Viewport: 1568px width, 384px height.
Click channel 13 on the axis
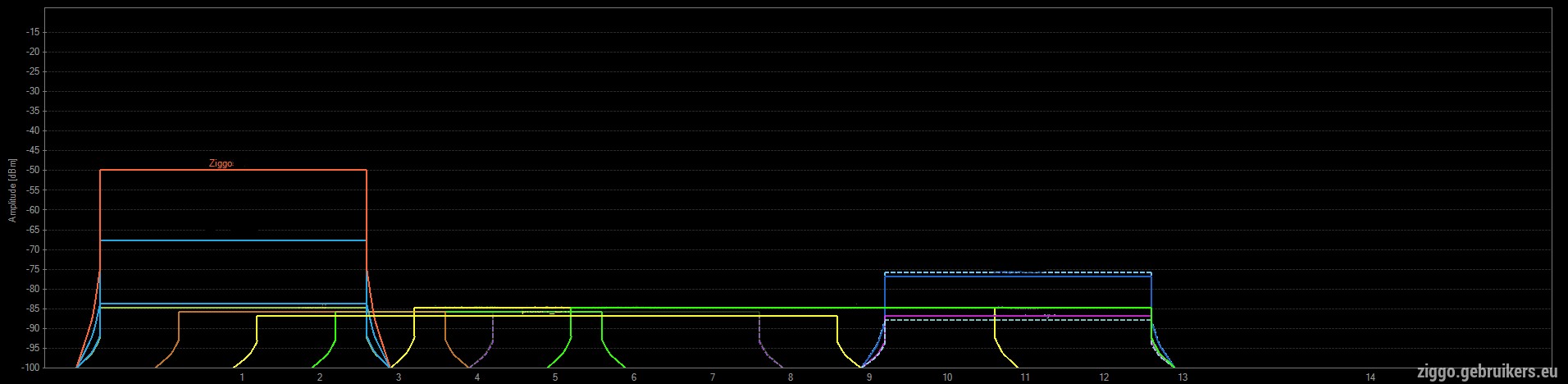point(1183,377)
